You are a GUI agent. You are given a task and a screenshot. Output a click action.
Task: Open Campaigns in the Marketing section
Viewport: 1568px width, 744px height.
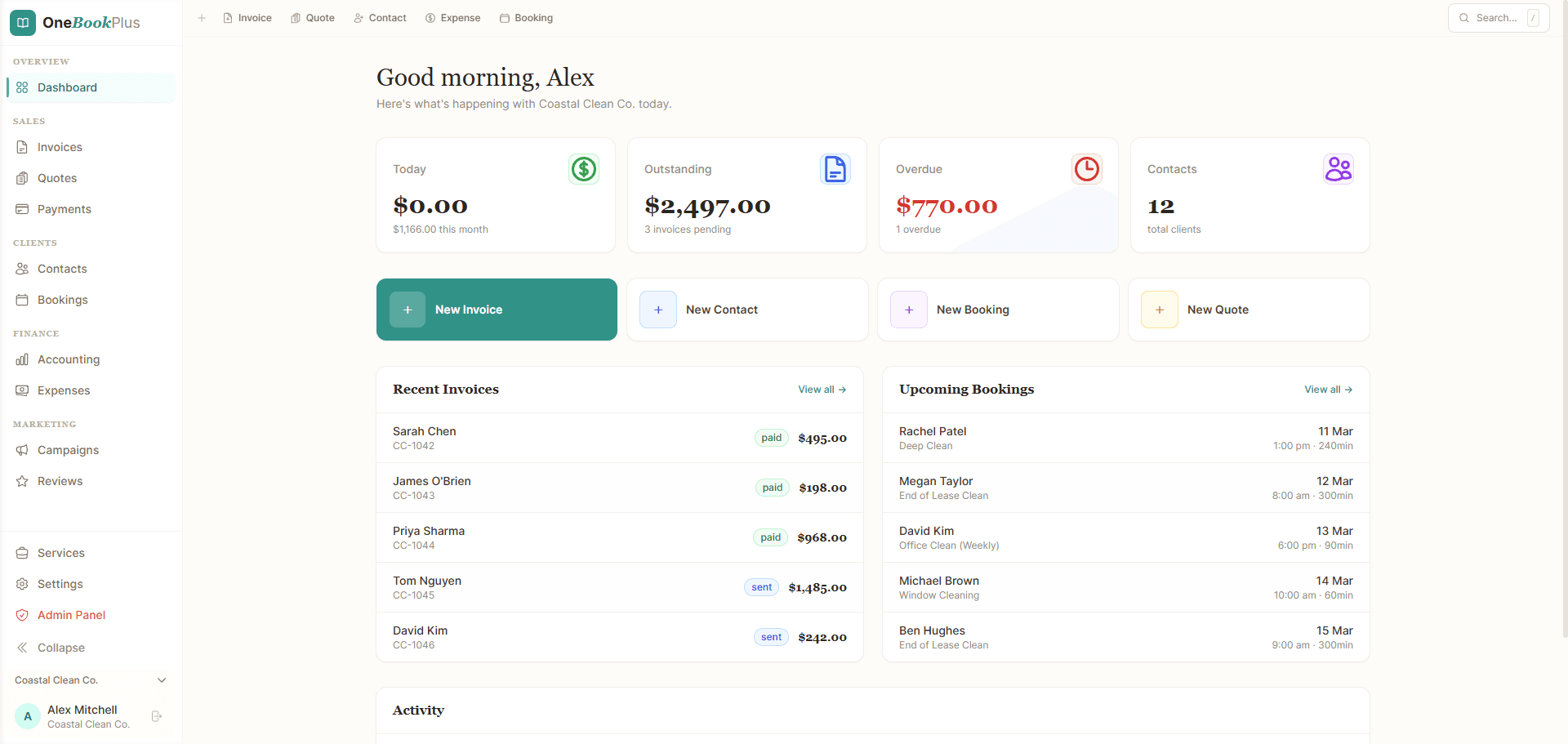tap(68, 450)
